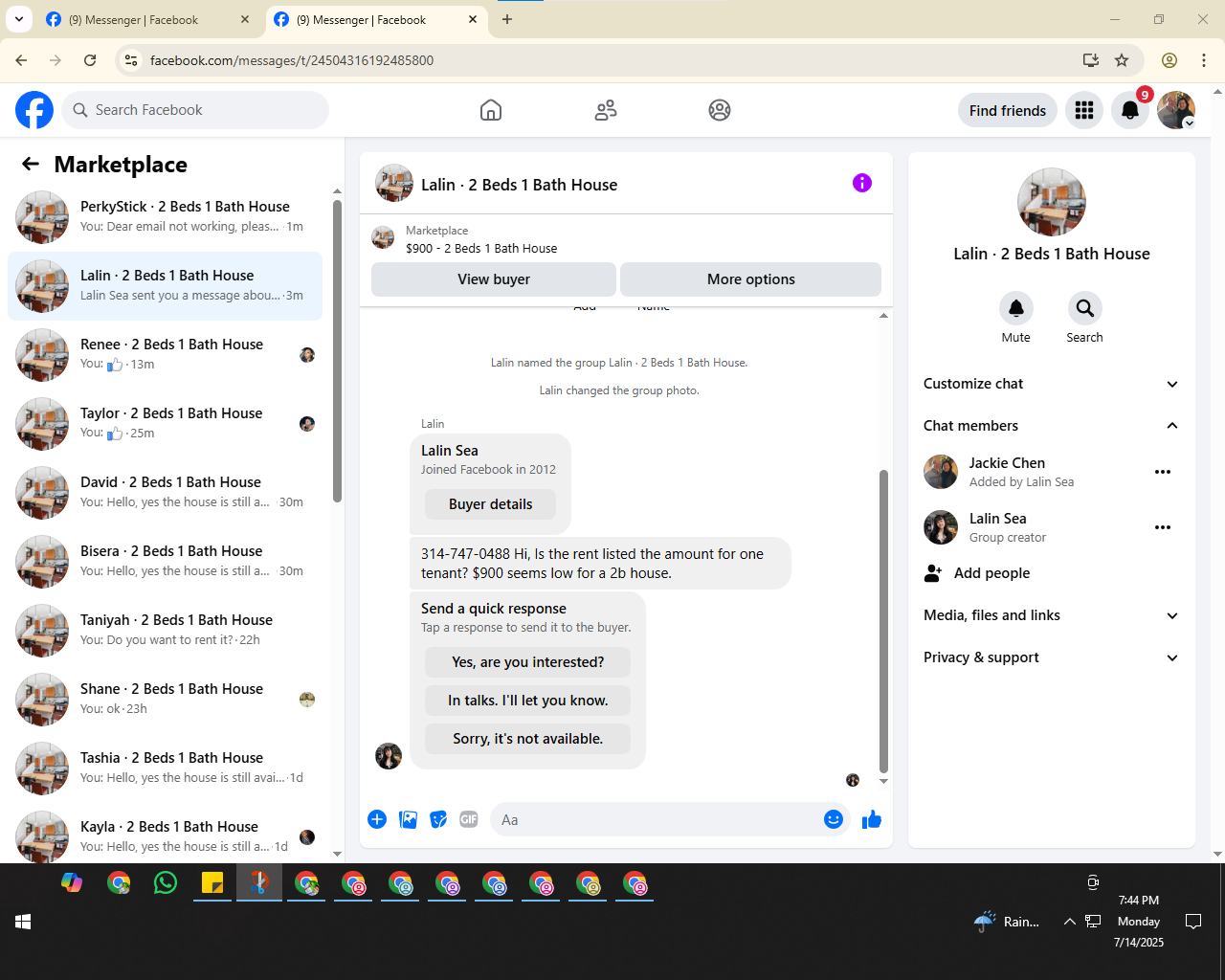The width and height of the screenshot is (1225, 980).
Task: Bookmark this page with the star icon
Action: (1122, 60)
